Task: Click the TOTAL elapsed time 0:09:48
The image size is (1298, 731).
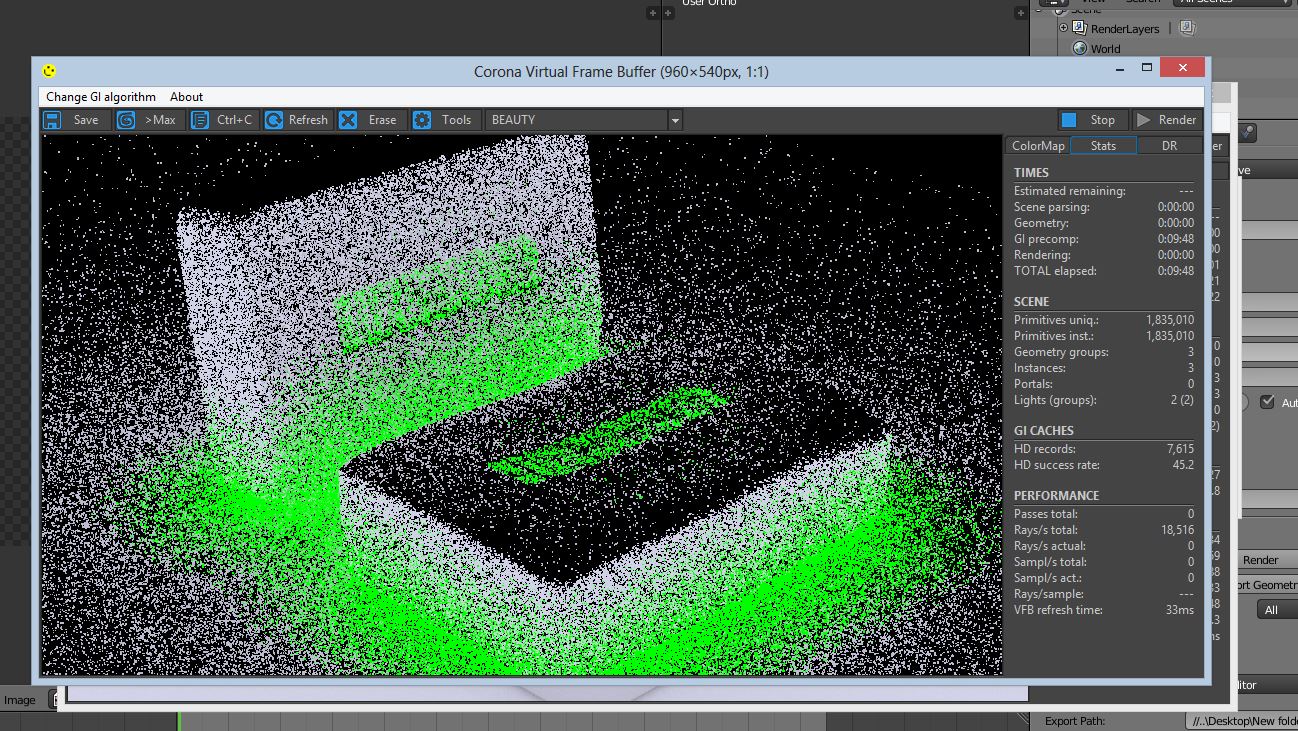Action: point(1176,271)
